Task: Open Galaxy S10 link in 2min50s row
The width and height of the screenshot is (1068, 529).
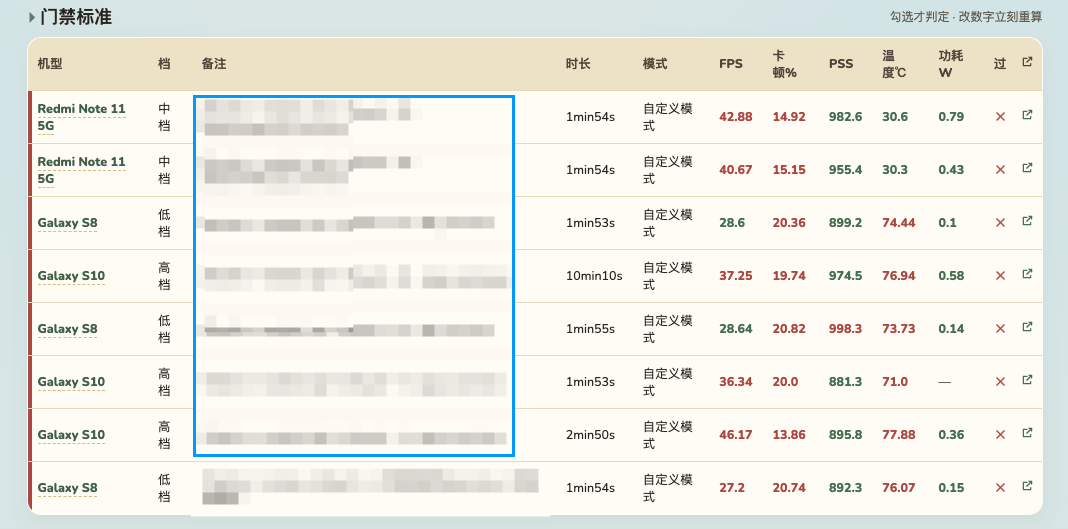Action: coord(71,436)
